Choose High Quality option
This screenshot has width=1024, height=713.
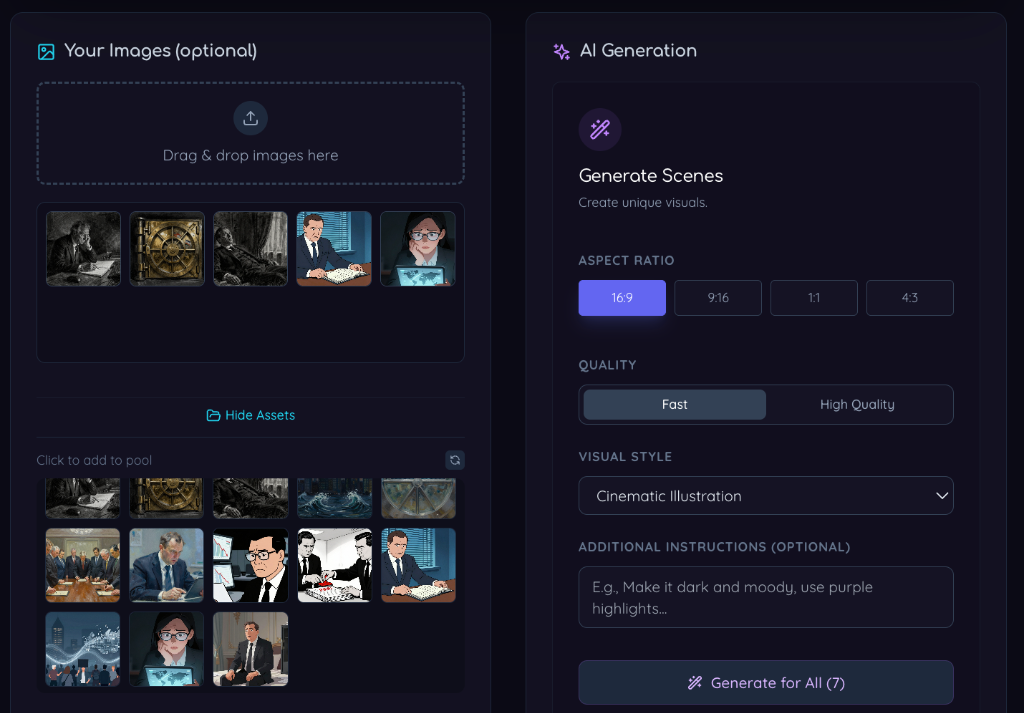click(x=857, y=405)
